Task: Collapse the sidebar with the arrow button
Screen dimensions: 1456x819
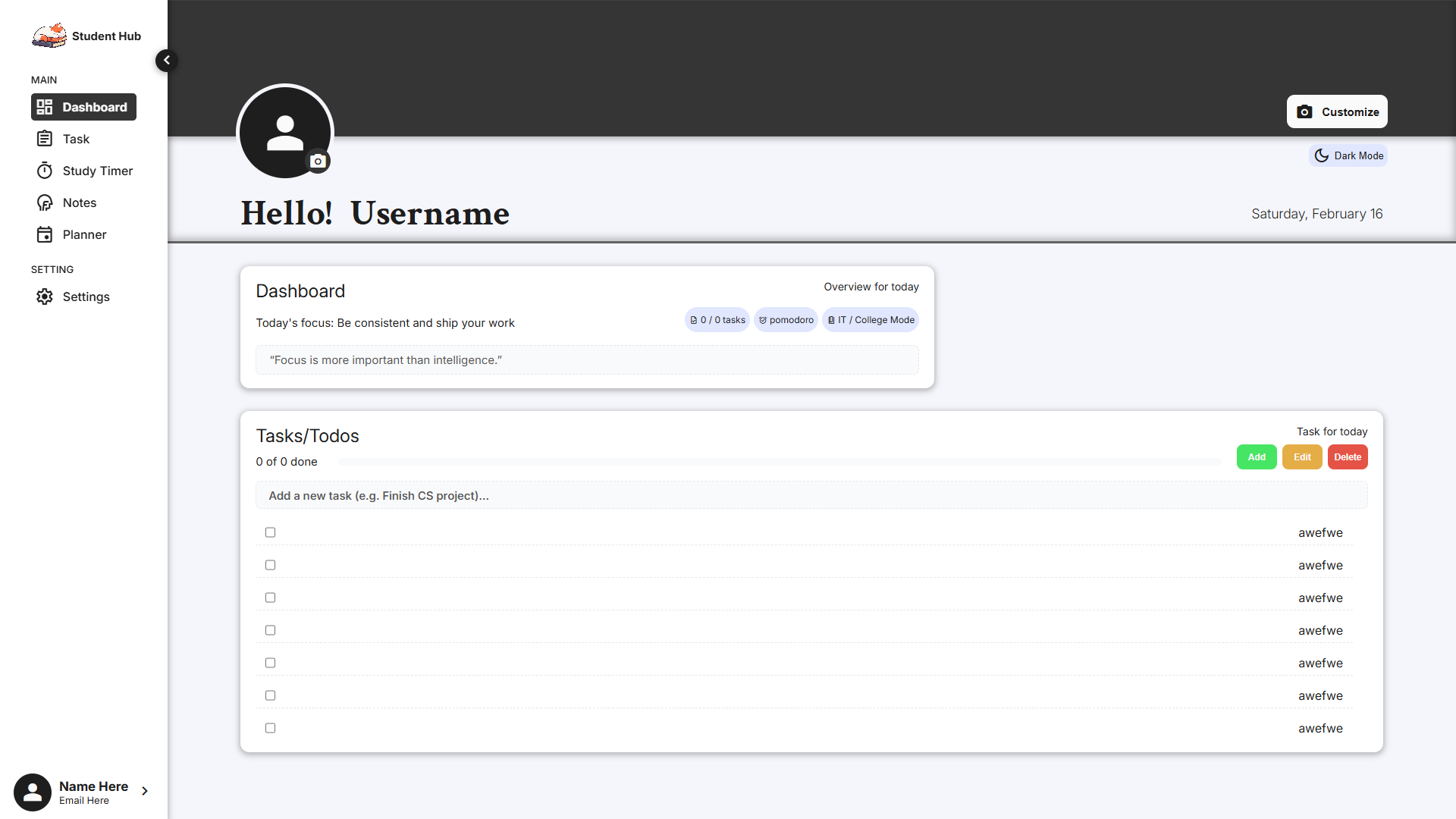Action: [x=167, y=60]
